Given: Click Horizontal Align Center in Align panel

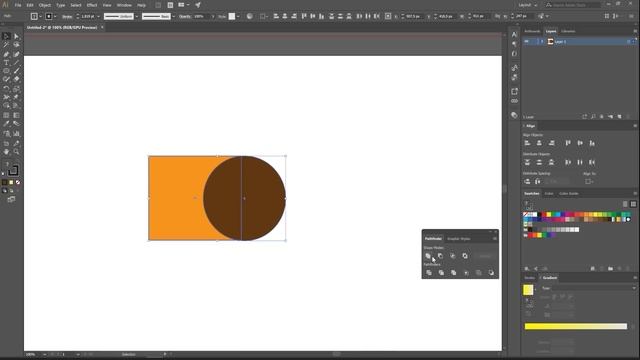Looking at the screenshot, I should click(539, 143).
